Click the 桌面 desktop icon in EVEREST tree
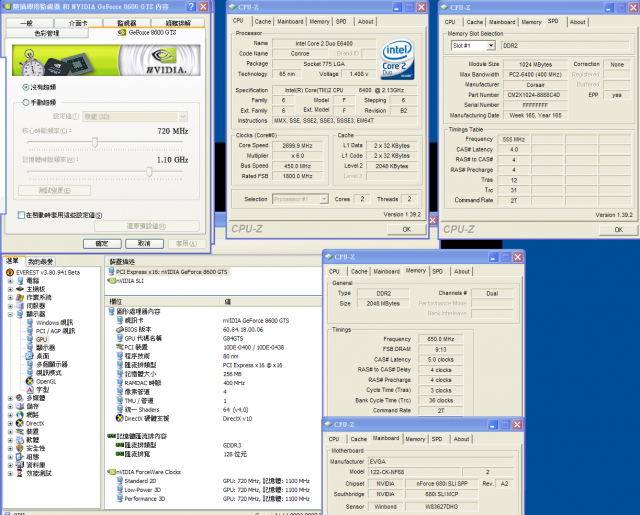 point(30,356)
